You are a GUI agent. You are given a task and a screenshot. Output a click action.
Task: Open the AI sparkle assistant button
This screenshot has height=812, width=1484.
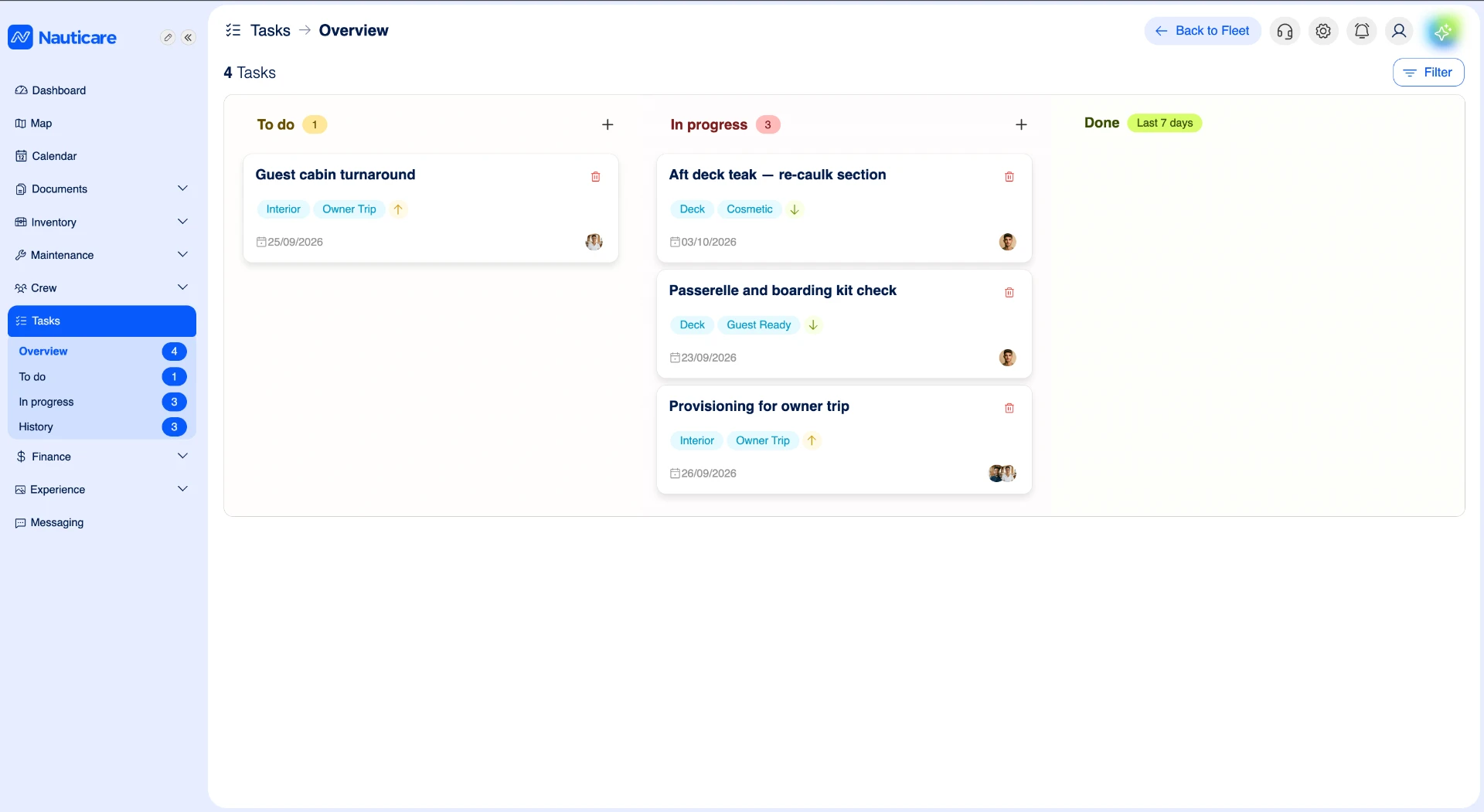1442,31
